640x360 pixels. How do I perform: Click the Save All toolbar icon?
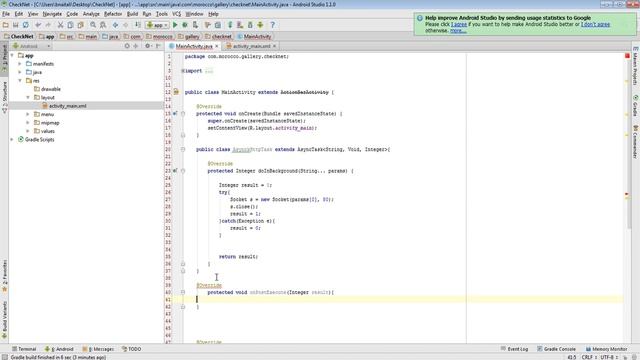tap(16, 25)
